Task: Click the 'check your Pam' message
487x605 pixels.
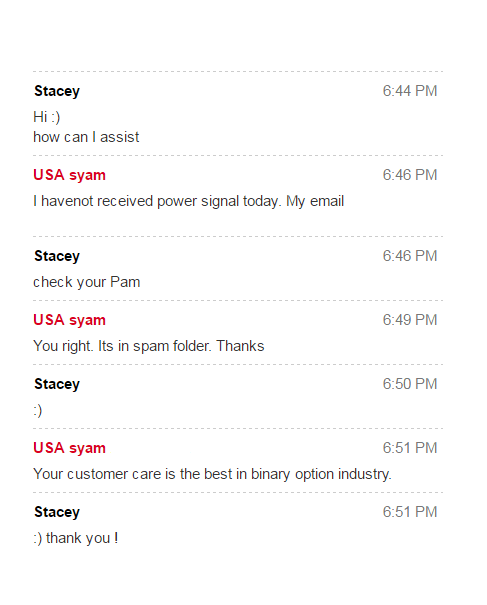Action: click(86, 282)
